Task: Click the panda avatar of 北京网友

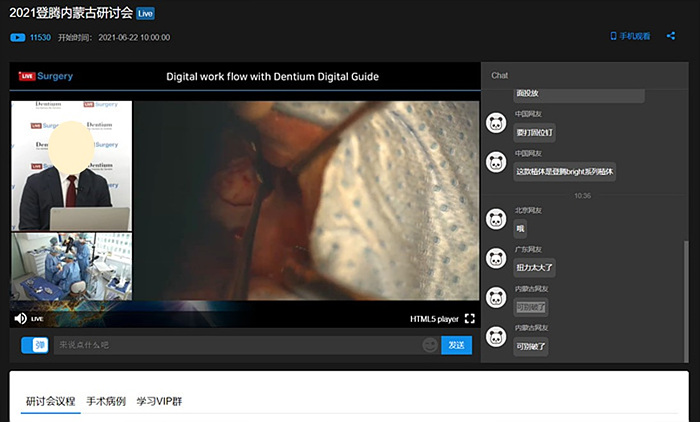Action: coord(496,219)
